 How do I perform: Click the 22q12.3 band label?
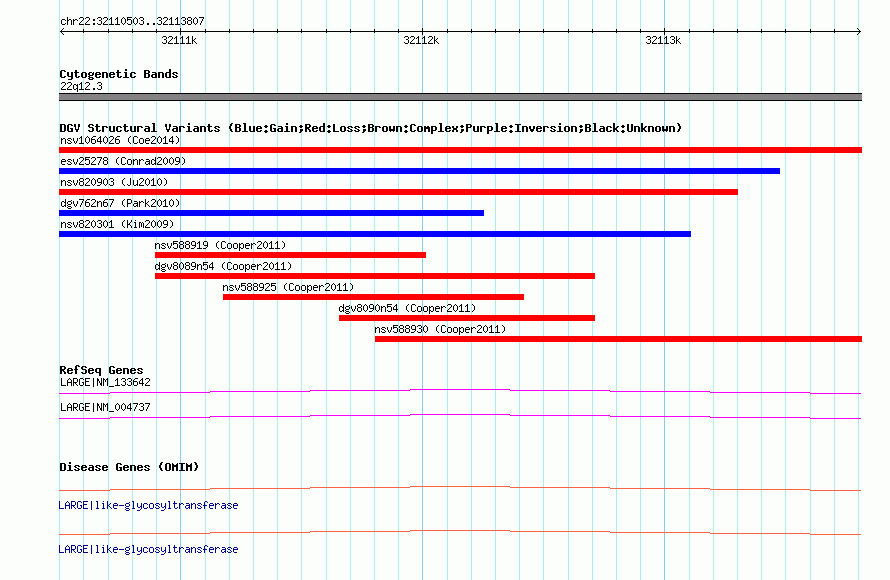(x=81, y=86)
